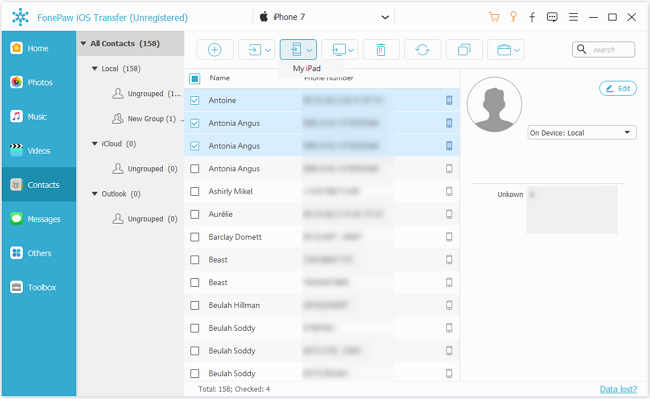Open the hamburger menu icon

pyautogui.click(x=573, y=17)
